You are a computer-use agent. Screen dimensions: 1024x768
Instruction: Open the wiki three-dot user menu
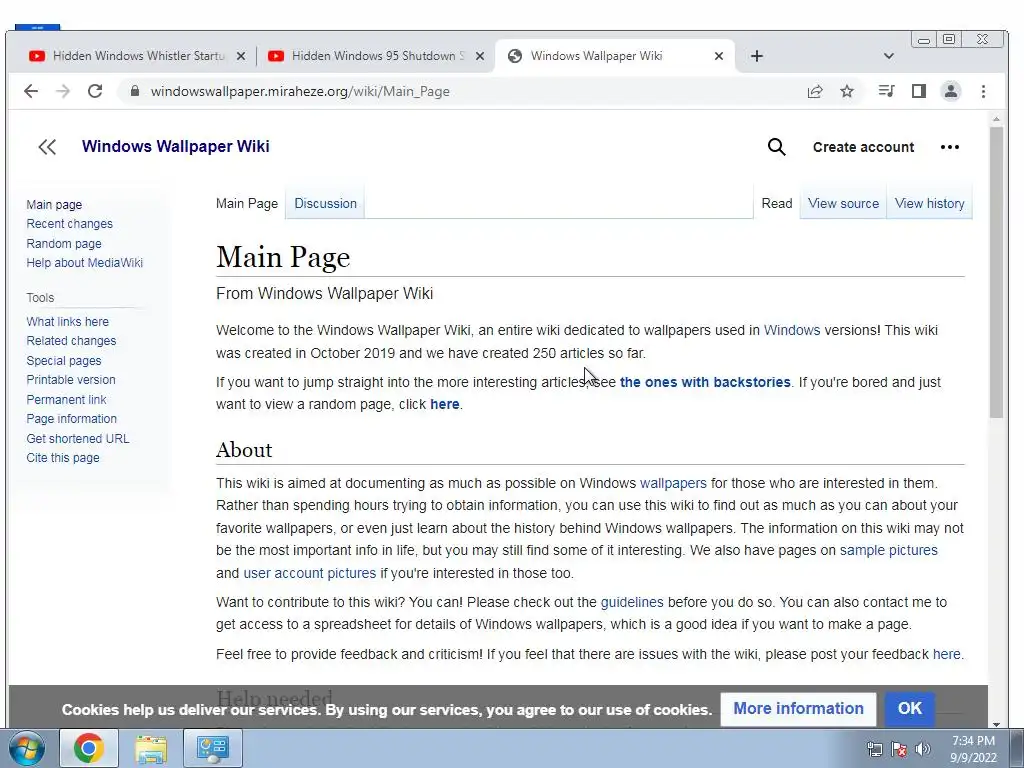(950, 147)
